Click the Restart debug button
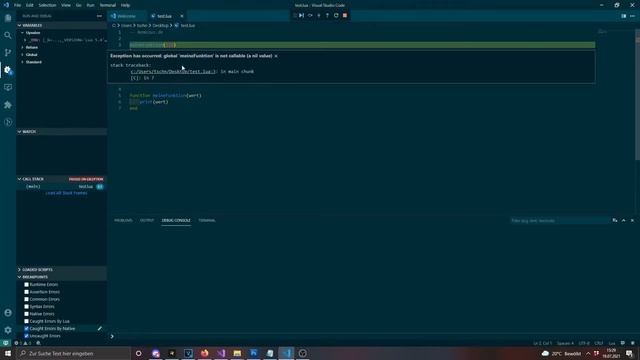Viewport: 640px width, 360px height. [x=336, y=16]
